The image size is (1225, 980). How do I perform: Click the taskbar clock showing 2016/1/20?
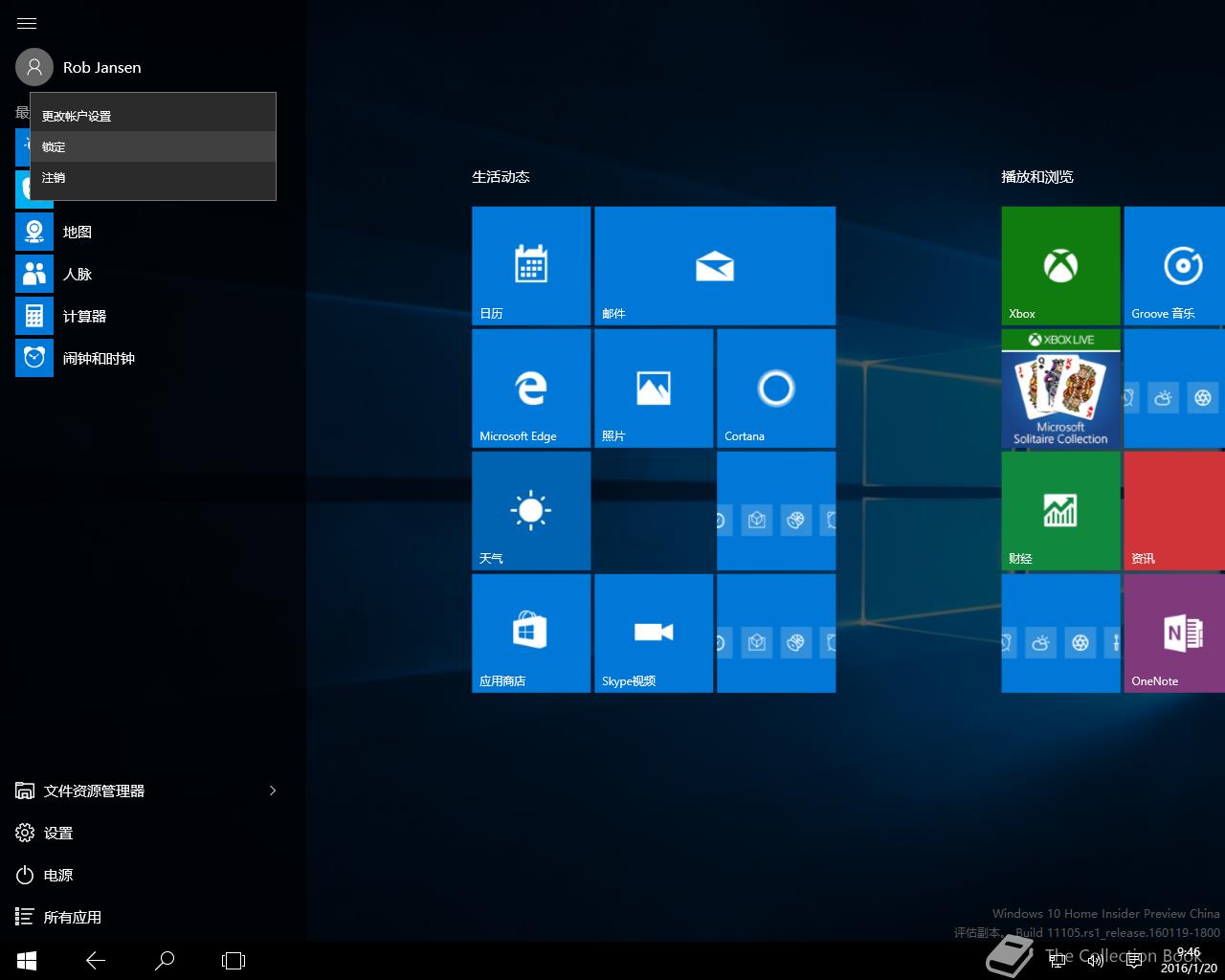point(1189,960)
